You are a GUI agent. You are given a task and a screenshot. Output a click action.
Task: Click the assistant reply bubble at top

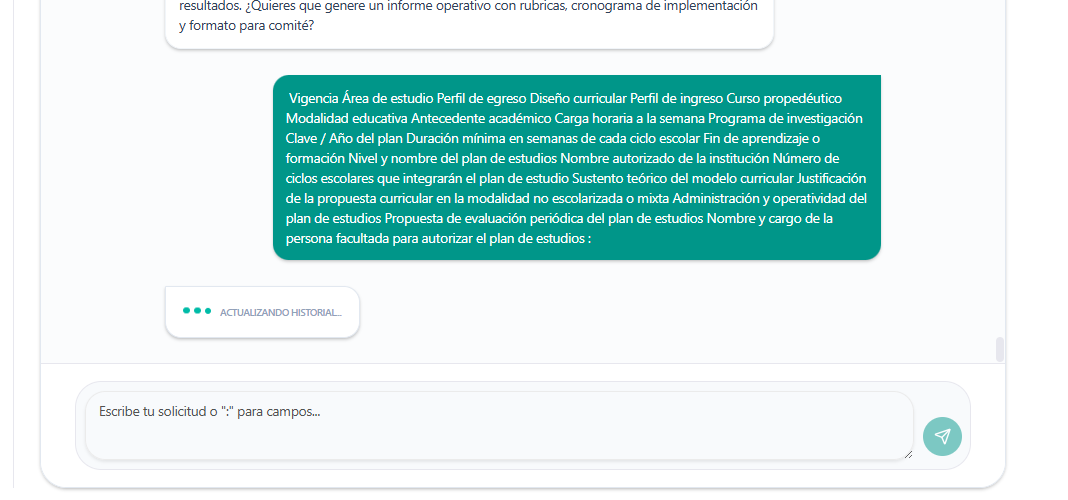(x=468, y=20)
